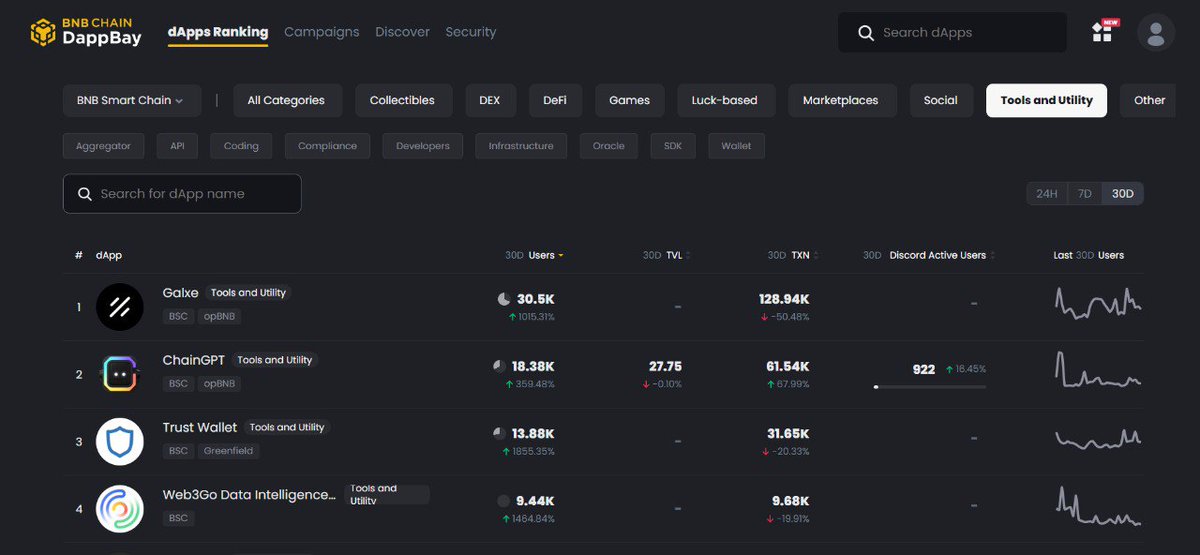Click the magnifier icon in dApp name search
This screenshot has width=1200, height=555.
pyautogui.click(x=85, y=194)
